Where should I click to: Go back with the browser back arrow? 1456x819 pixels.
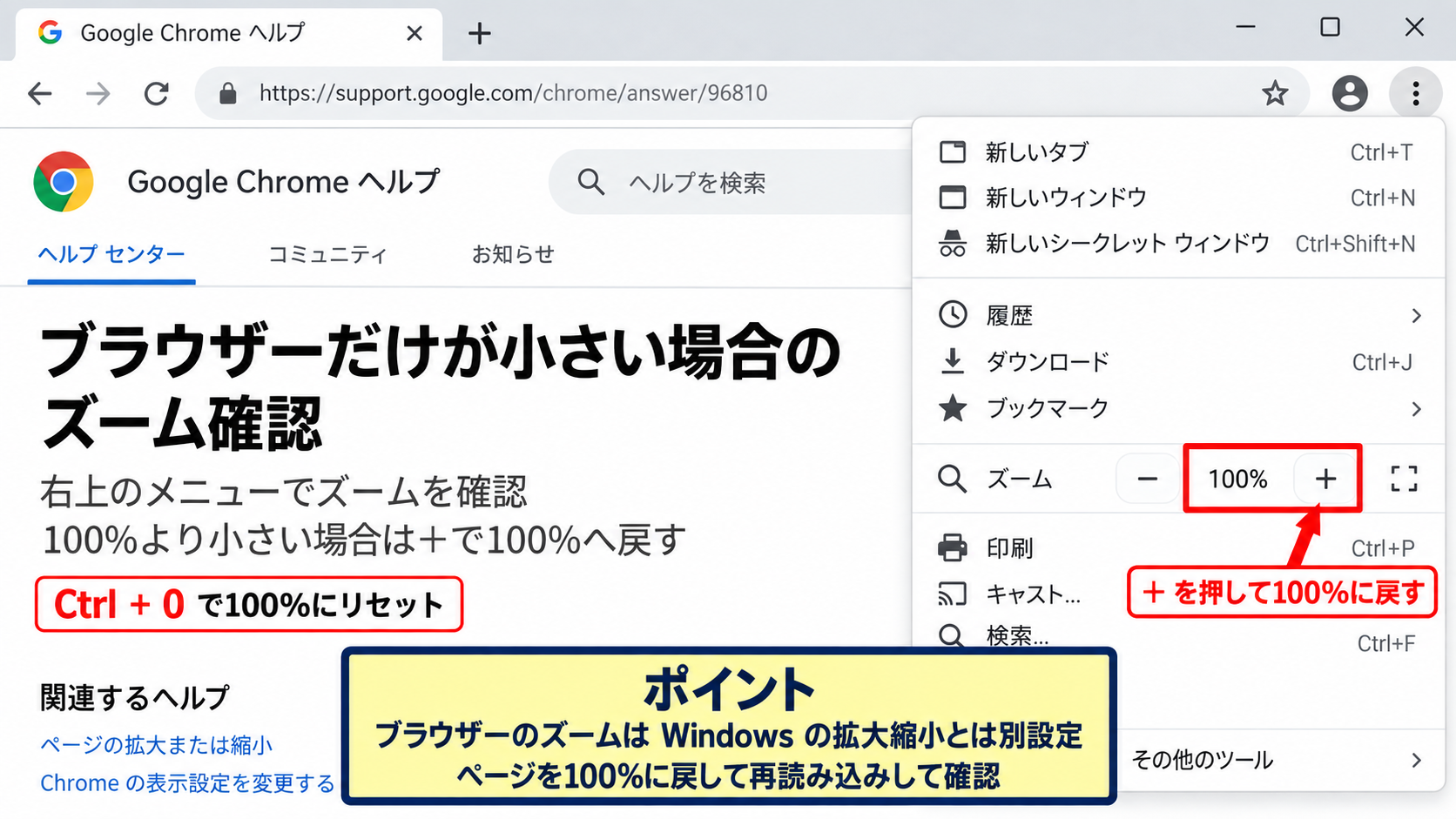click(x=40, y=93)
